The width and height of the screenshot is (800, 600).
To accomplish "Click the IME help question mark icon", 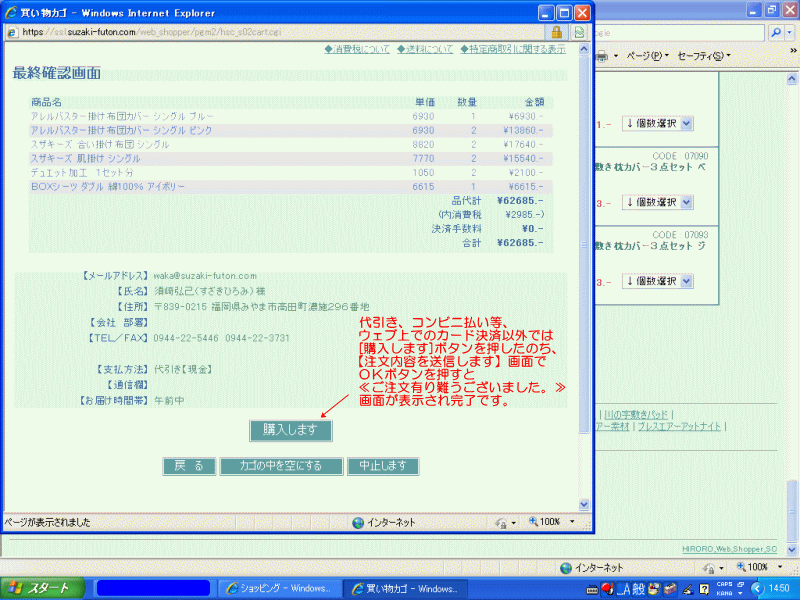I will tap(704, 588).
